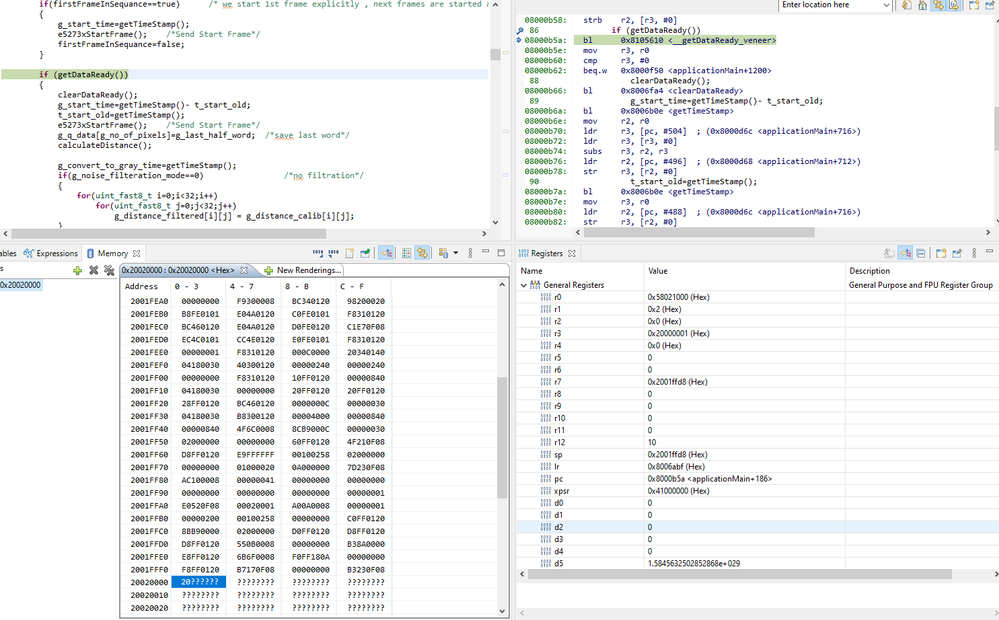Add a new memory monitor

[x=78, y=270]
